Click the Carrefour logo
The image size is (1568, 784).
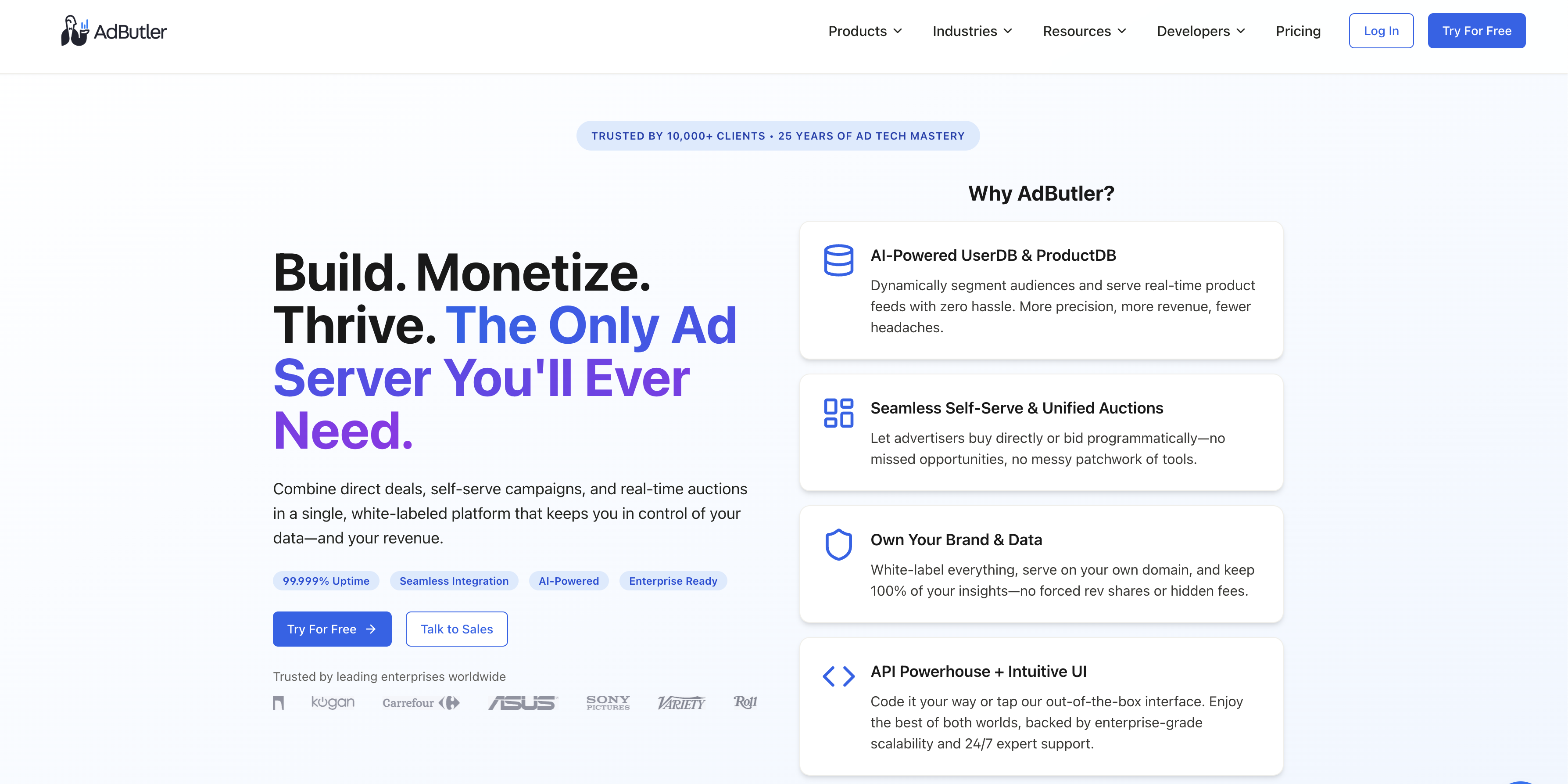click(x=421, y=702)
